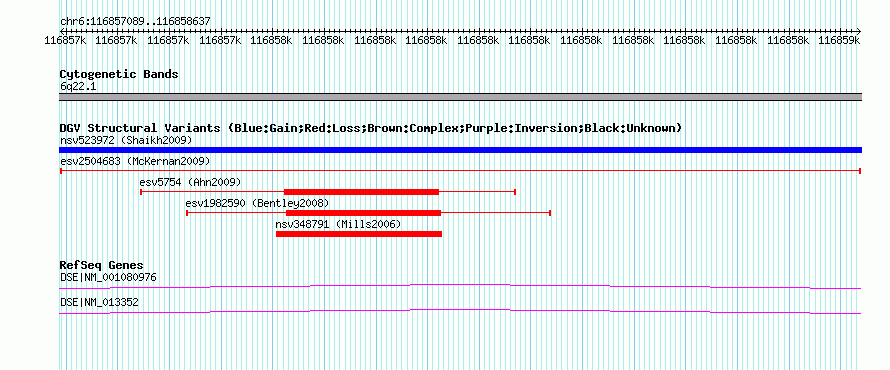
Task: Select the RefSeq Genes track heading
Action: (x=102, y=266)
